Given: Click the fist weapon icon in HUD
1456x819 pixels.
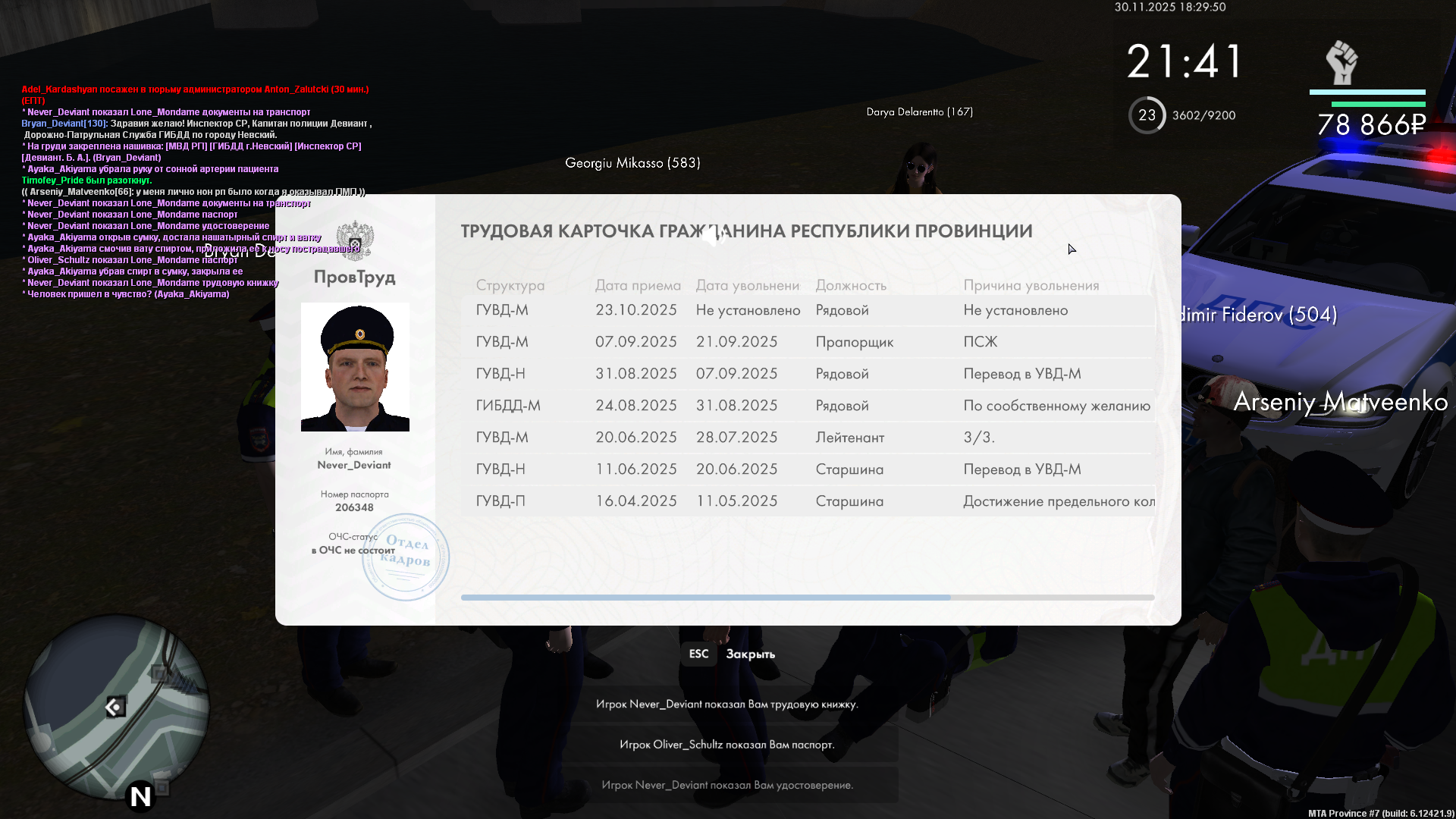Looking at the screenshot, I should (x=1341, y=62).
